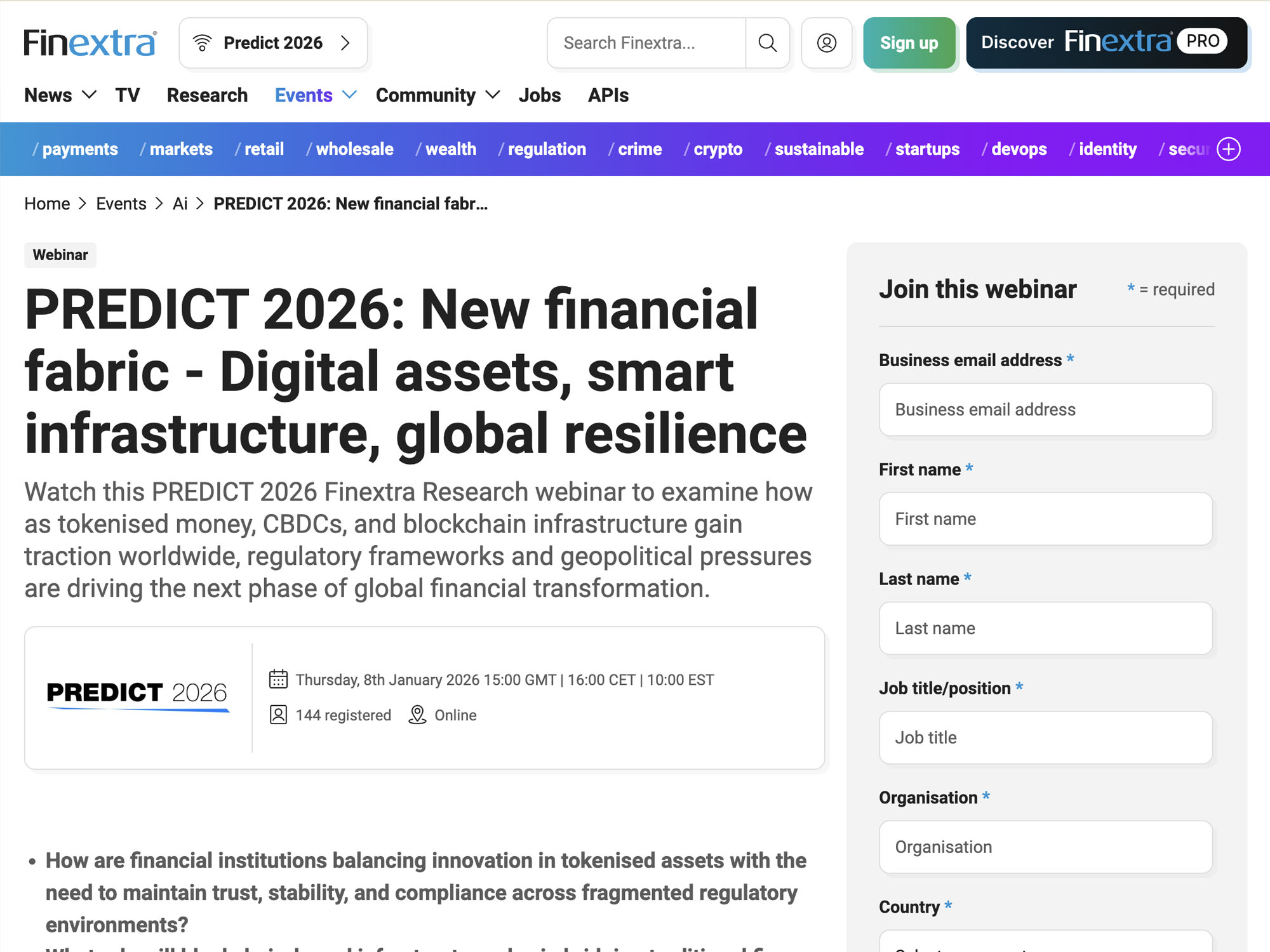Click the registered attendees icon
This screenshot has height=952, width=1270.
[x=277, y=714]
